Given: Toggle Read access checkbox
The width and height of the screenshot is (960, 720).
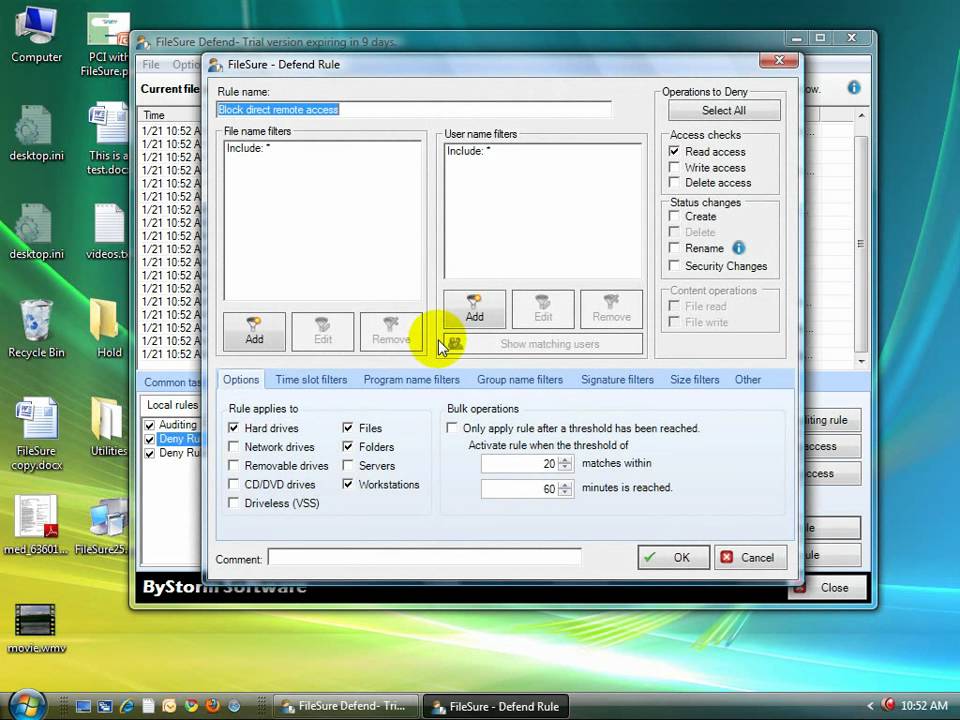Looking at the screenshot, I should pyautogui.click(x=674, y=151).
